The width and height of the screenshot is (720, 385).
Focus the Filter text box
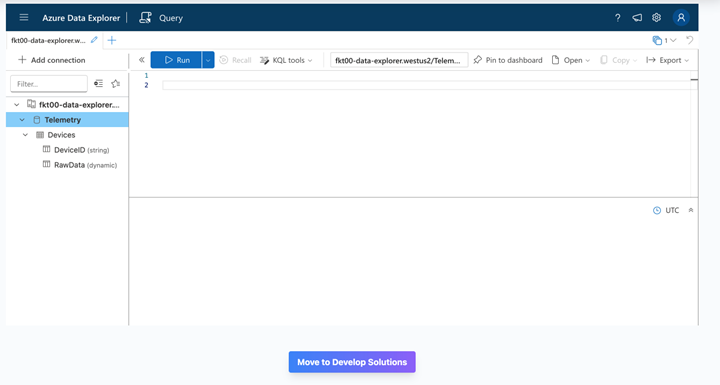click(49, 84)
